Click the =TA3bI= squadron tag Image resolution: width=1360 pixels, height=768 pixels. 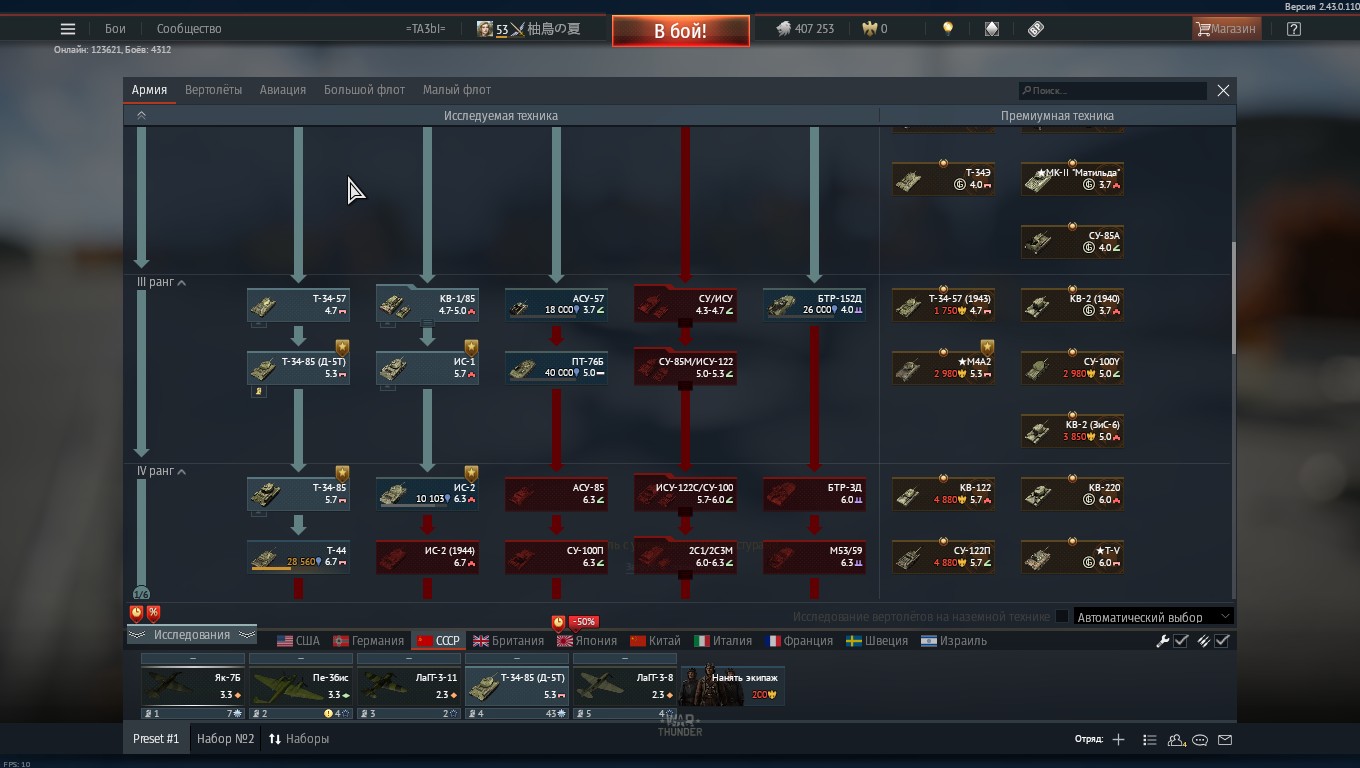pyautogui.click(x=426, y=29)
